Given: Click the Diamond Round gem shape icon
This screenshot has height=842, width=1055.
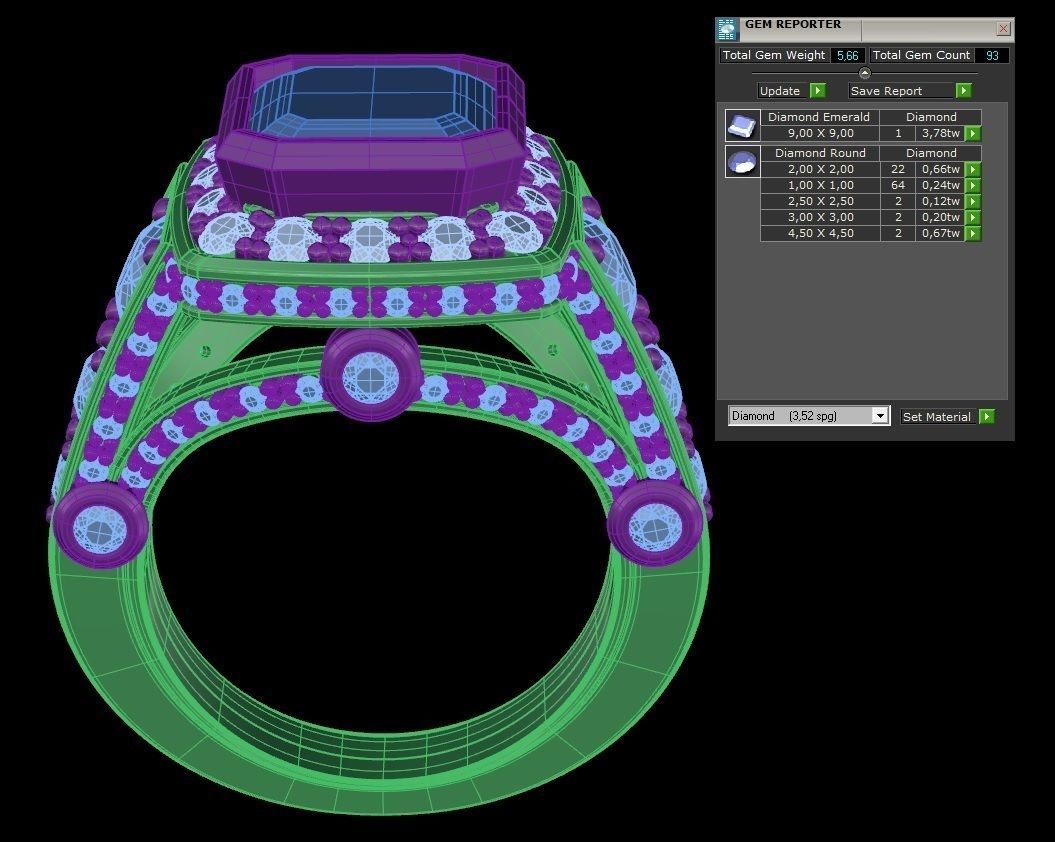Looking at the screenshot, I should click(x=741, y=162).
